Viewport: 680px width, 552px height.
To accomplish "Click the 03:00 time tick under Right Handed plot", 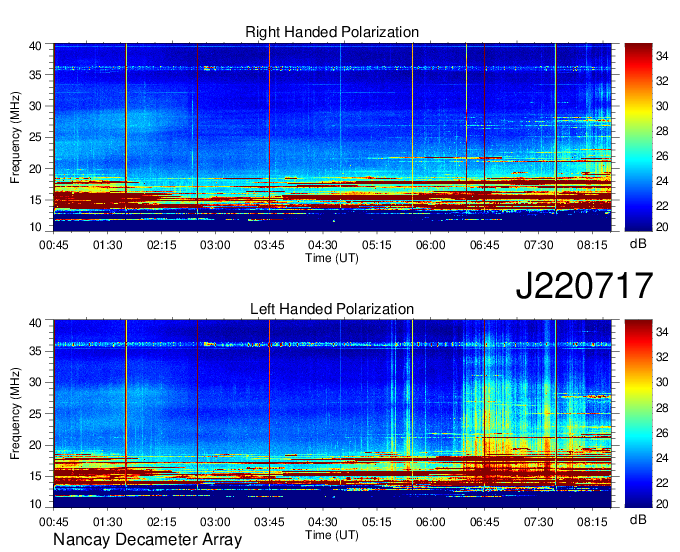I will (215, 245).
